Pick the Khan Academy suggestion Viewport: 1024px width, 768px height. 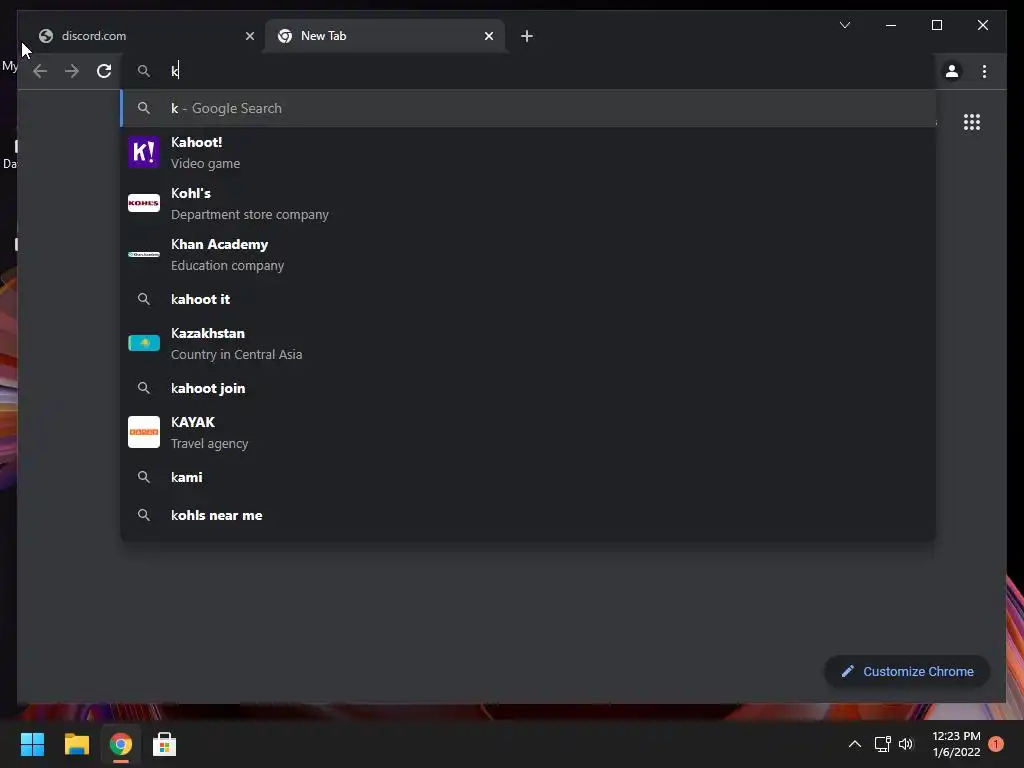coord(528,255)
